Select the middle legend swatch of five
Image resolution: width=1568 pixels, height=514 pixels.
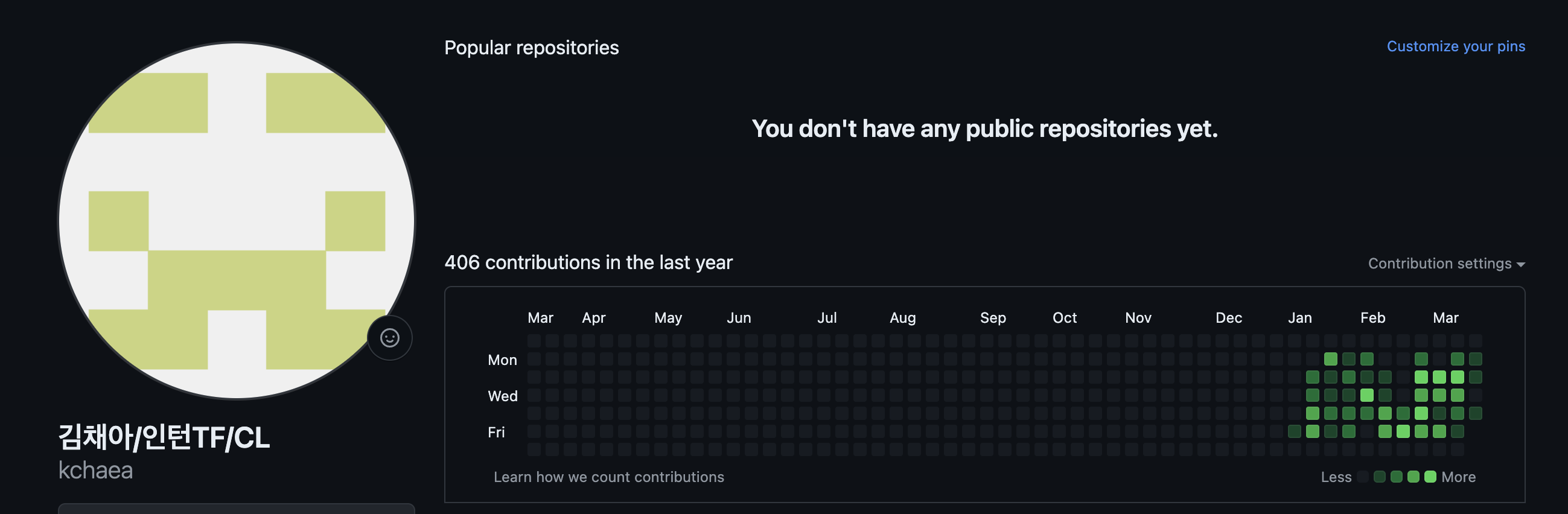click(1397, 477)
